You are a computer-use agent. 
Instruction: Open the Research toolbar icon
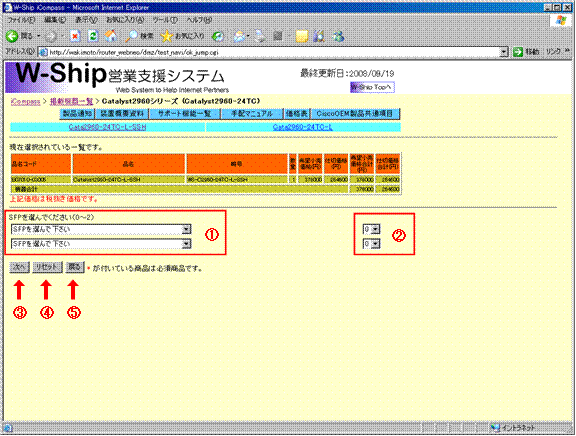319,36
